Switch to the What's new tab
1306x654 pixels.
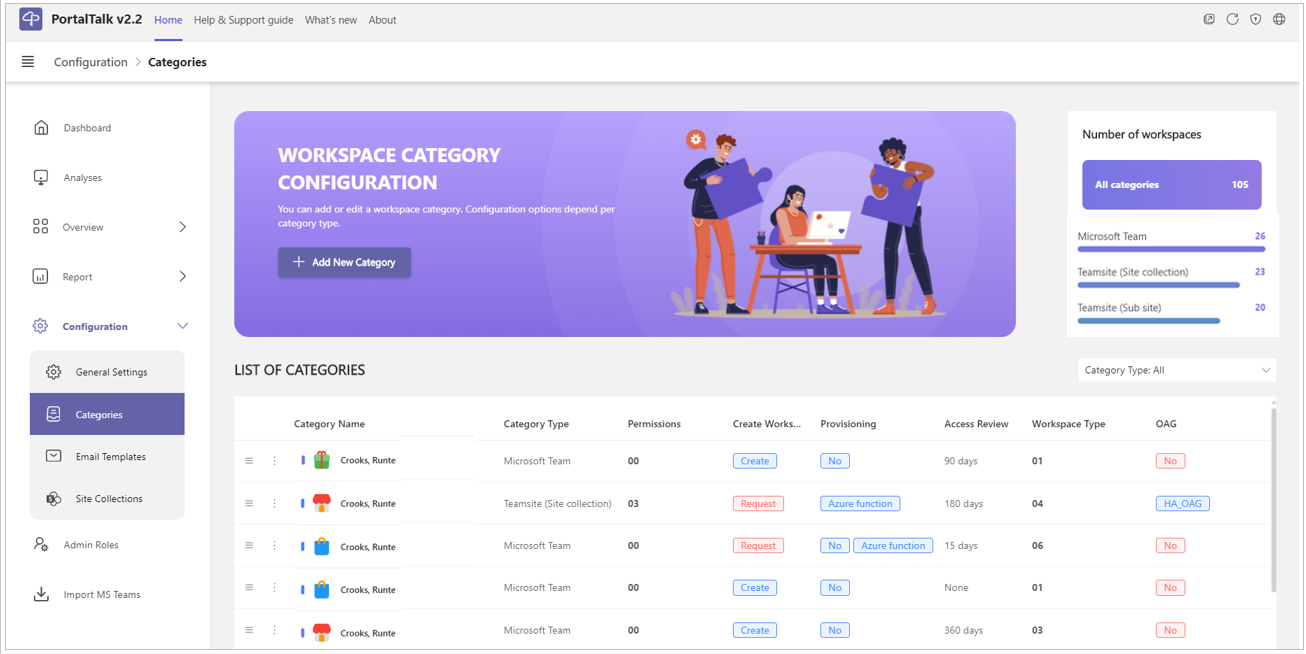click(x=330, y=20)
